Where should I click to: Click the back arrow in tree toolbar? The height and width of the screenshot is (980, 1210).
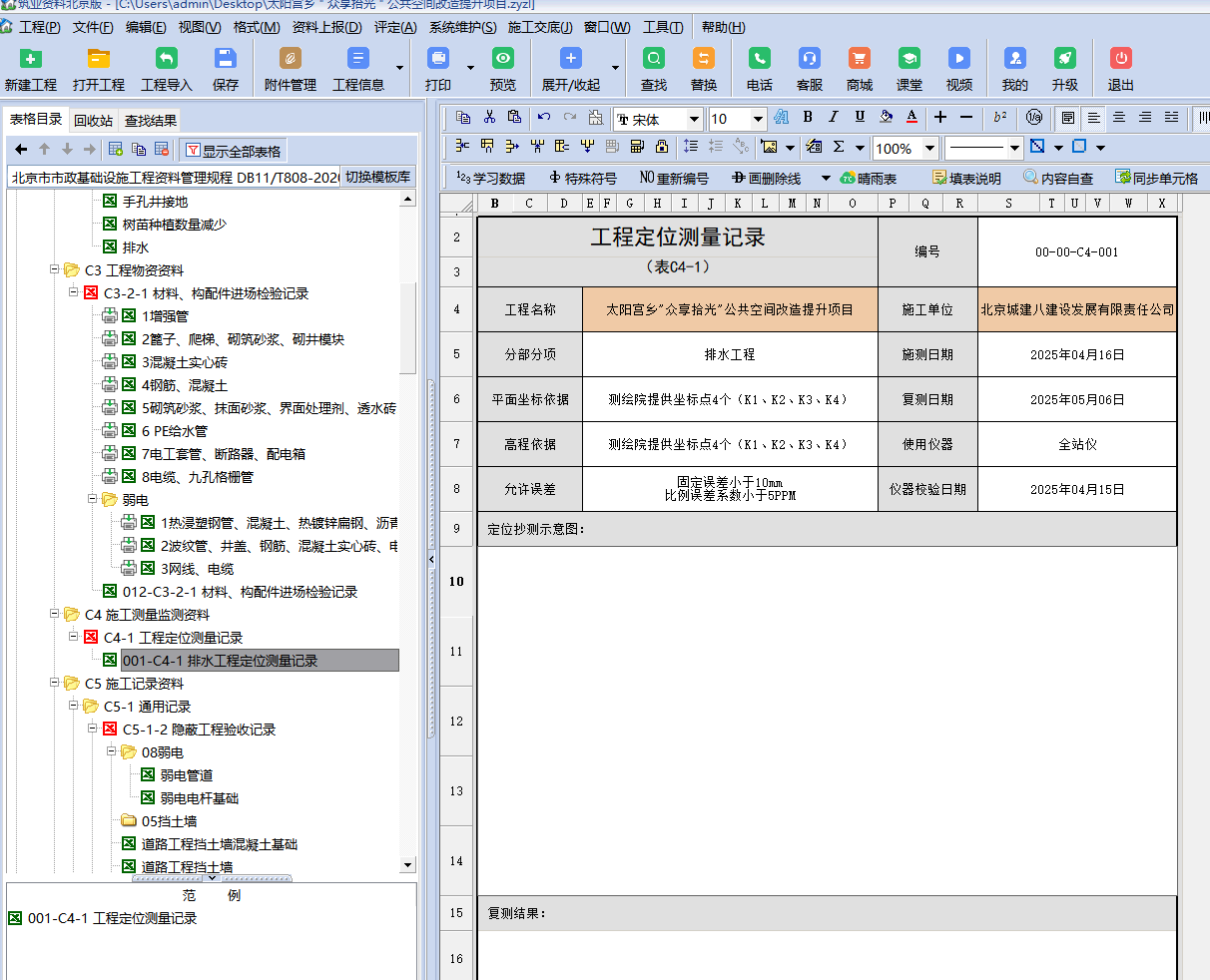click(x=21, y=150)
